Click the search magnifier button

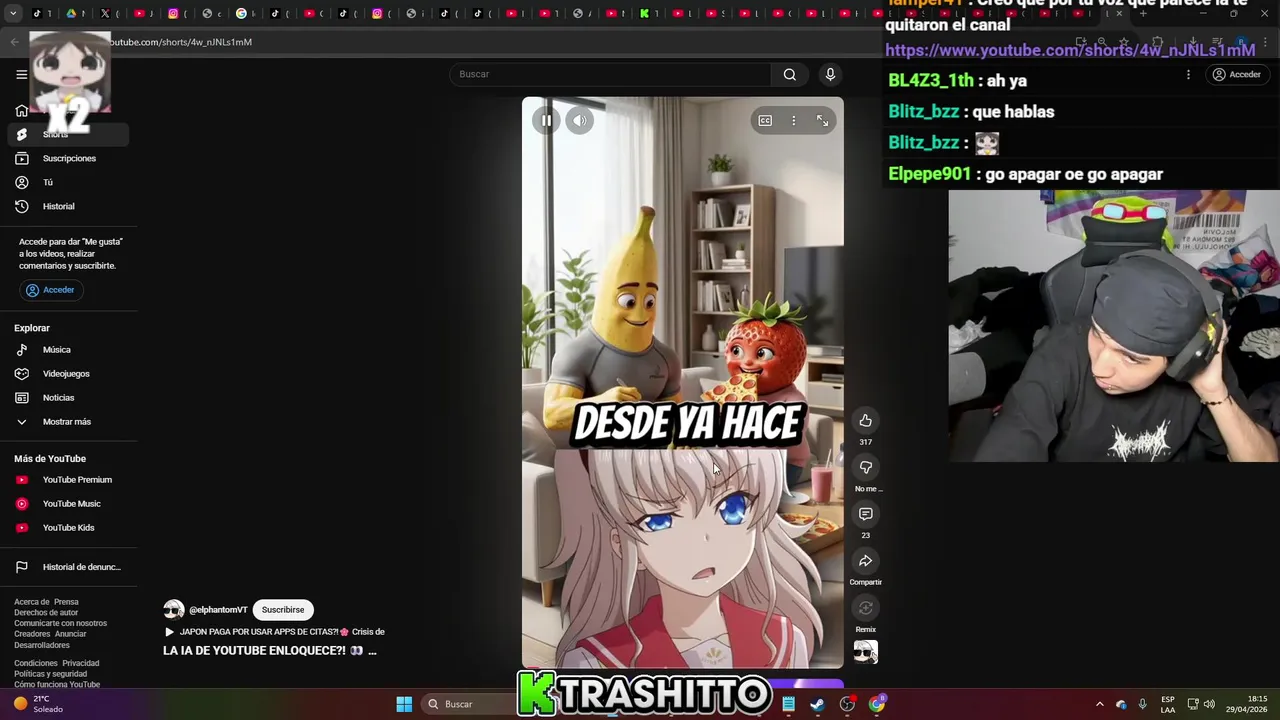[790, 74]
